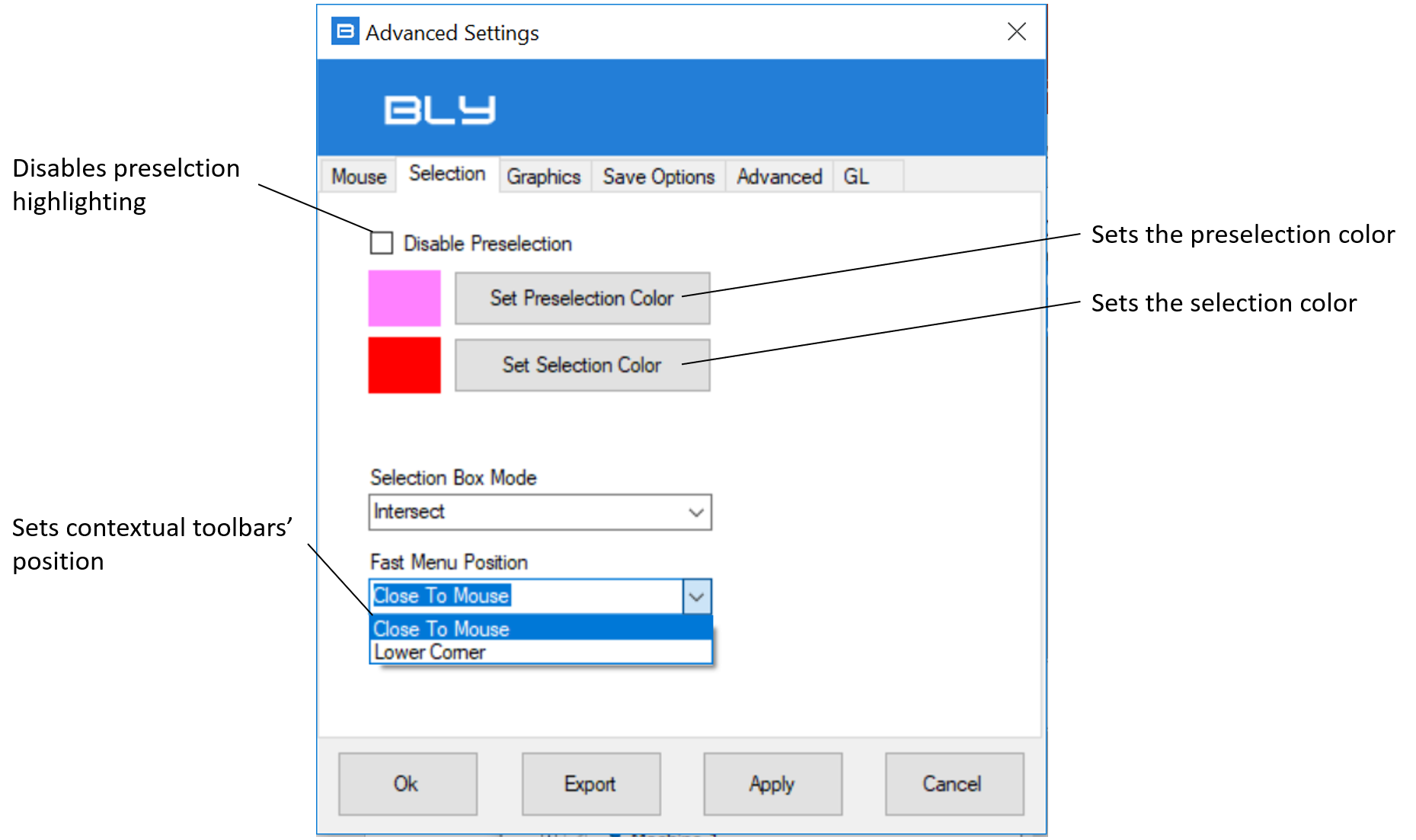
Task: Click the BLY logo in the blue banner
Action: (440, 110)
